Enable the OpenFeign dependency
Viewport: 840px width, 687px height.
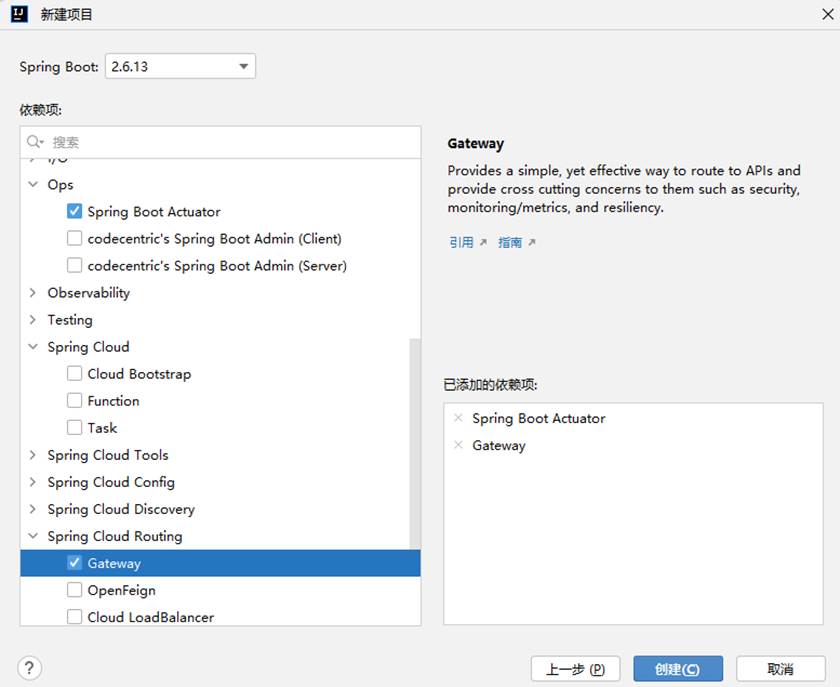pyautogui.click(x=74, y=590)
